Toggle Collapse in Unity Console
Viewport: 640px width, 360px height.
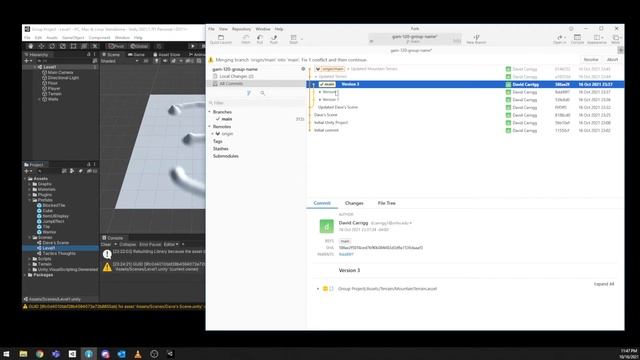point(127,244)
